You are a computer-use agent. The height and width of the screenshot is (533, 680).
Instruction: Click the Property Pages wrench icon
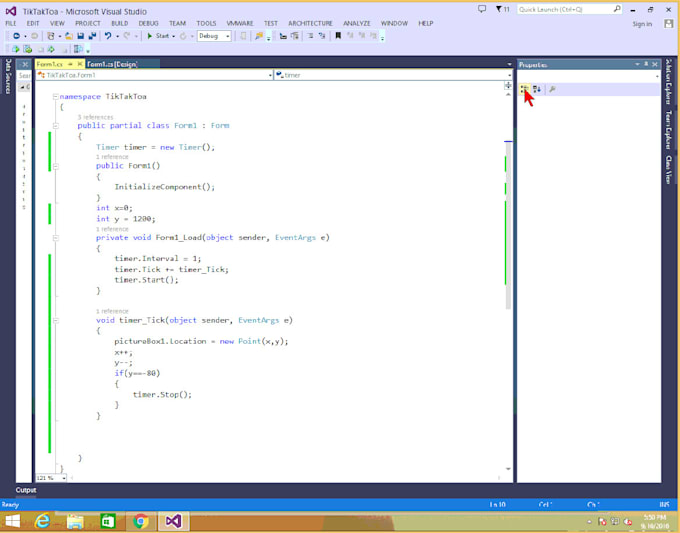(x=552, y=89)
